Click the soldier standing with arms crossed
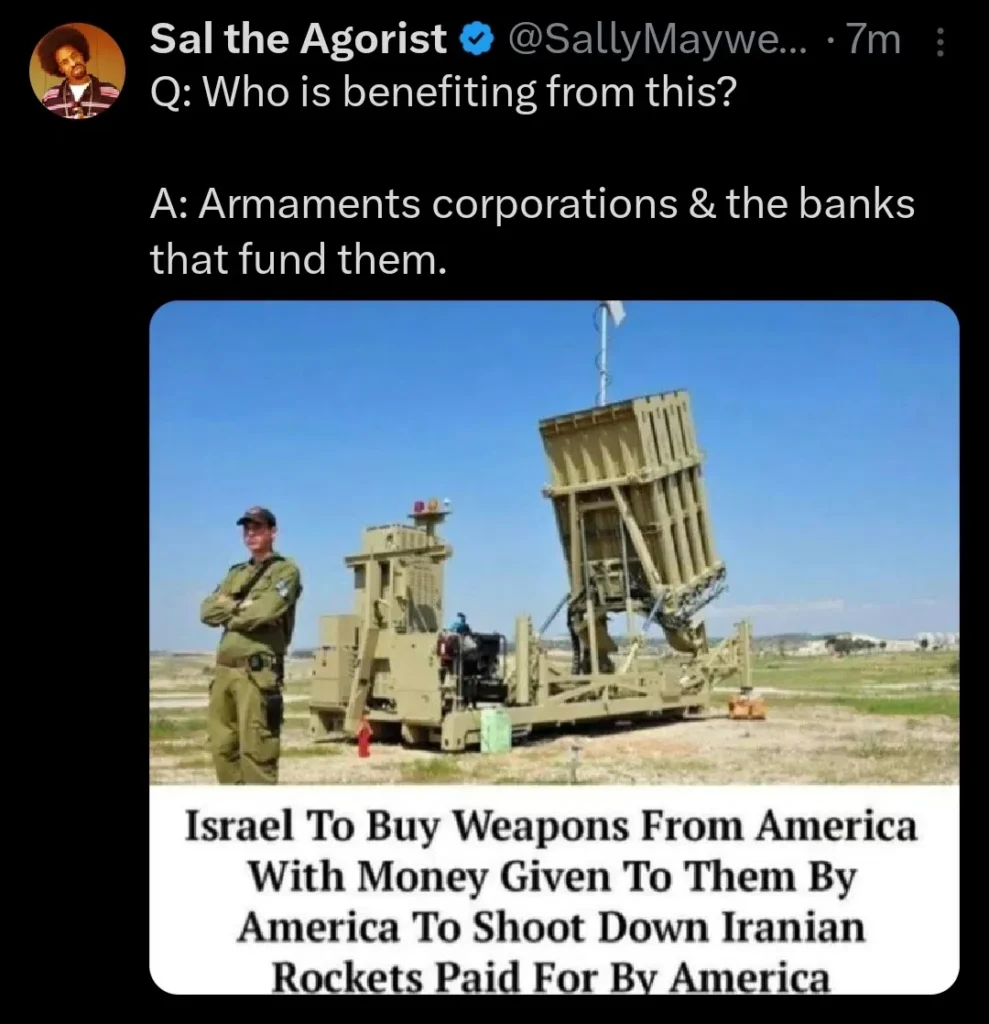Screen dimensions: 989x1024 pos(251,645)
